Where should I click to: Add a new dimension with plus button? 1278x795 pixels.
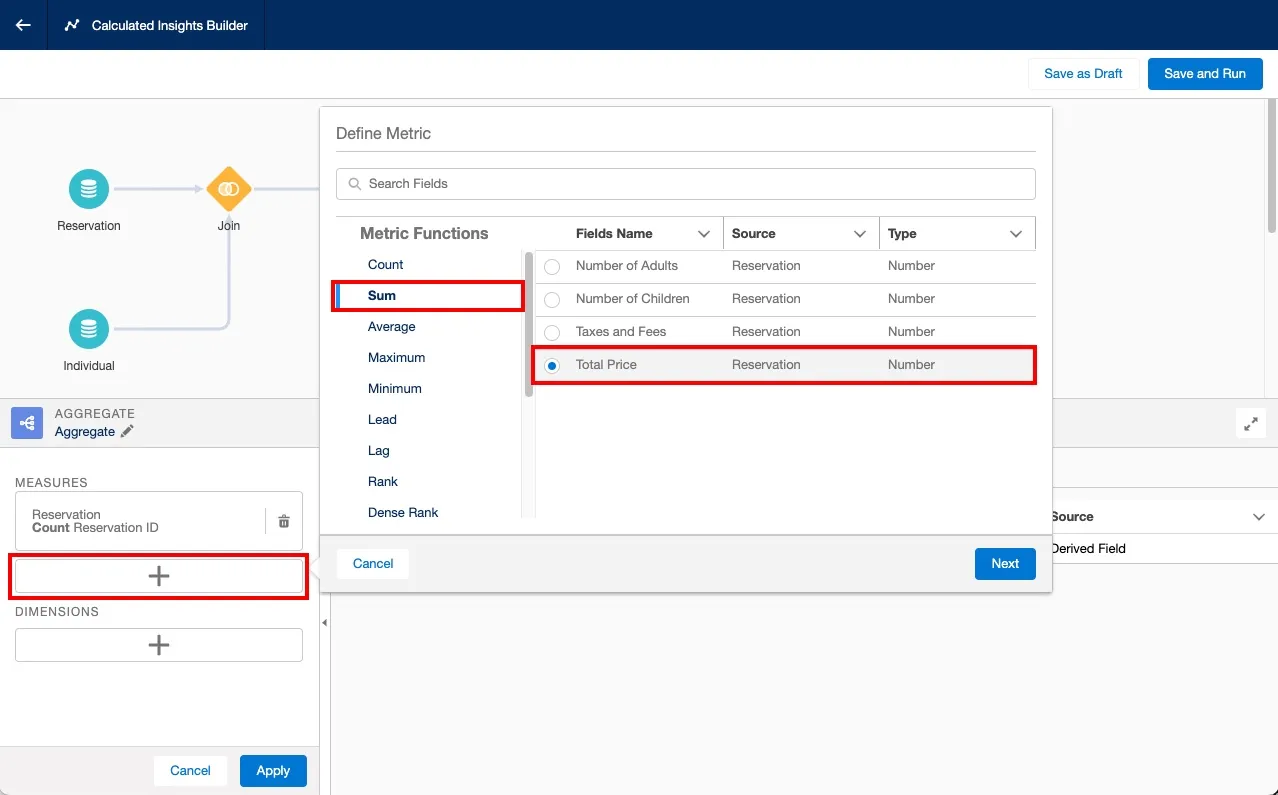(159, 645)
